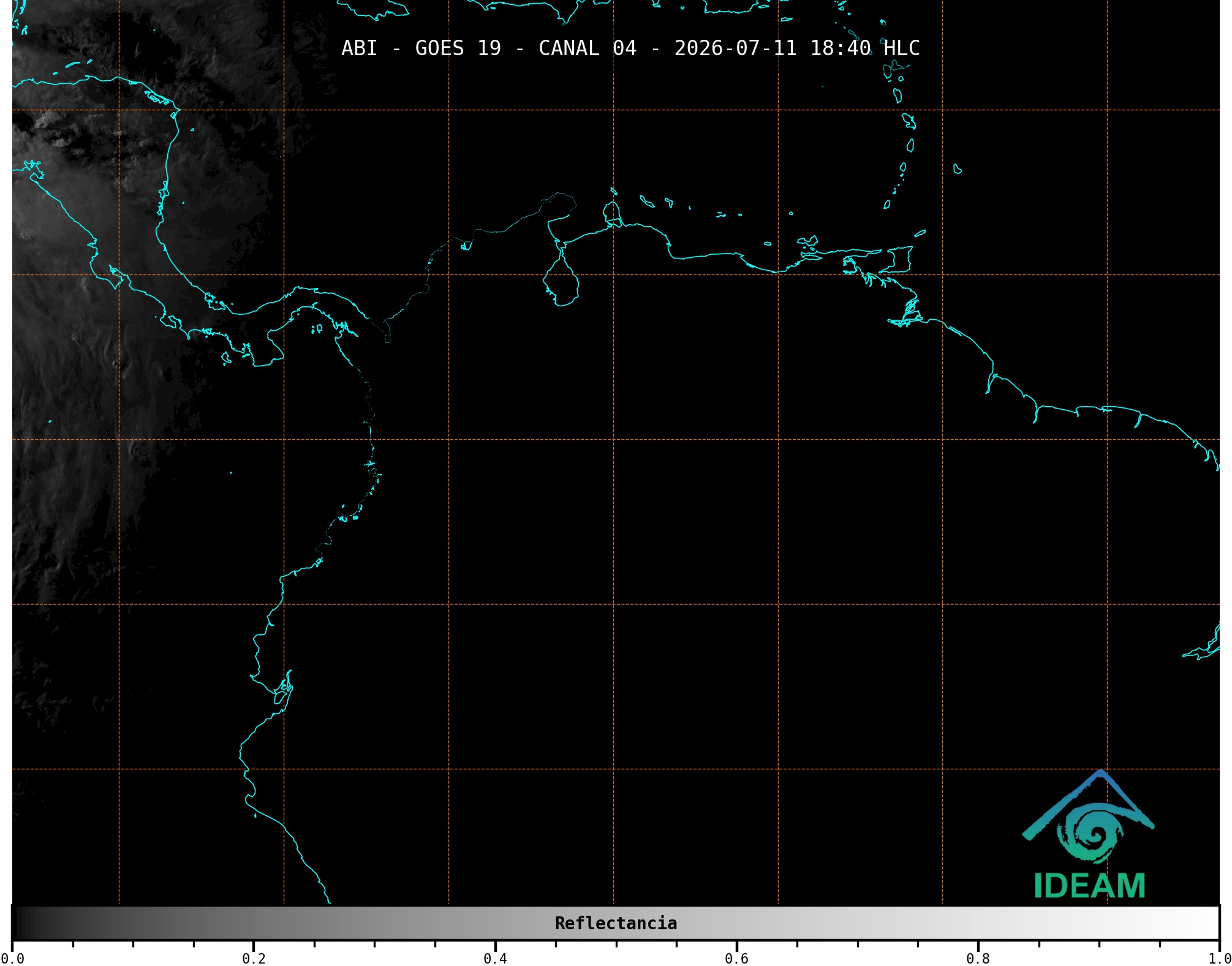Click the 0.4 colorbar tick label
The height and width of the screenshot is (966, 1232).
coord(495,958)
